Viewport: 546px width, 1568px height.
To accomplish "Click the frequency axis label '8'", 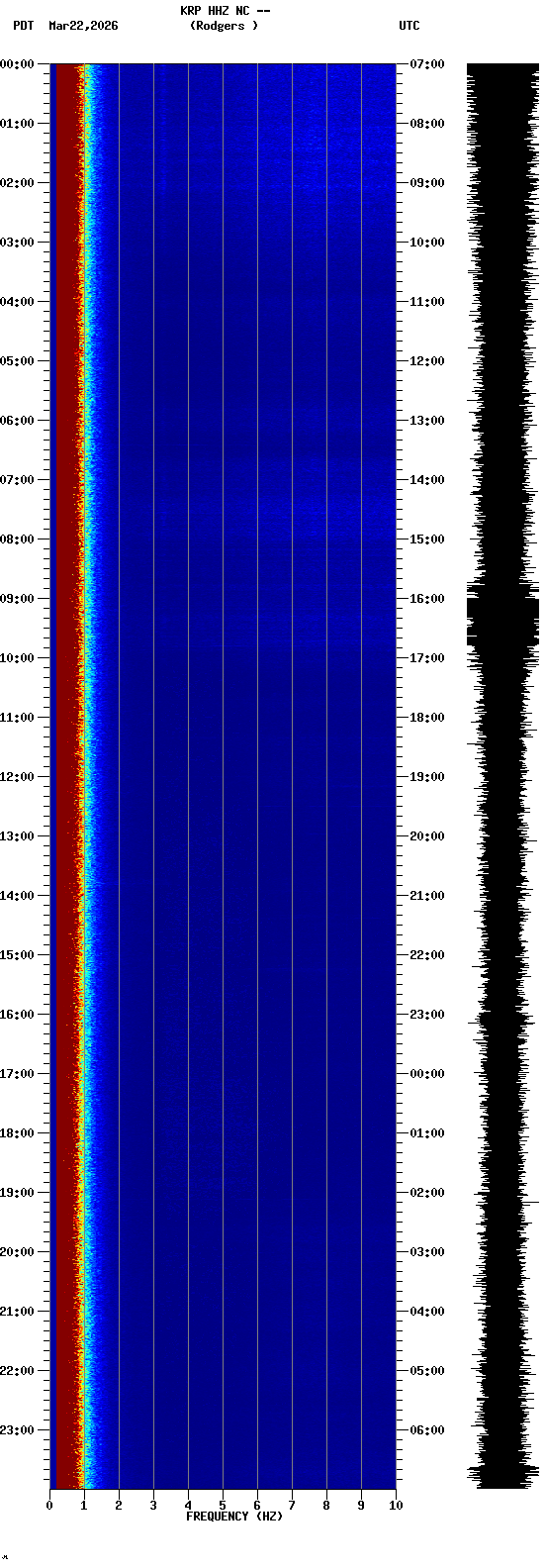I will (x=326, y=1506).
